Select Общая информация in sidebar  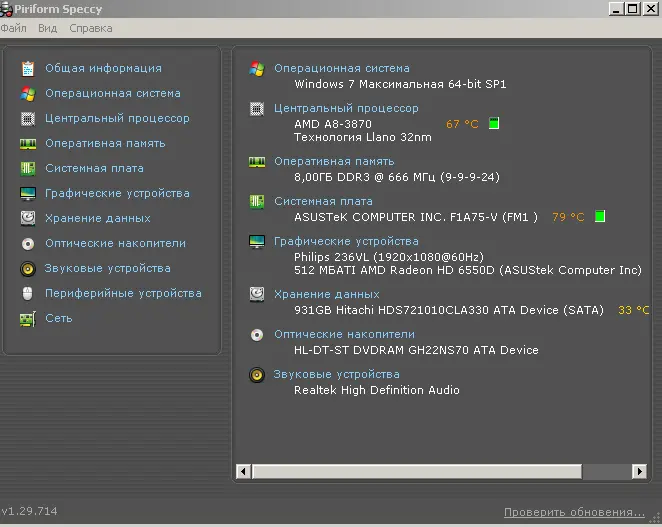[x=103, y=68]
